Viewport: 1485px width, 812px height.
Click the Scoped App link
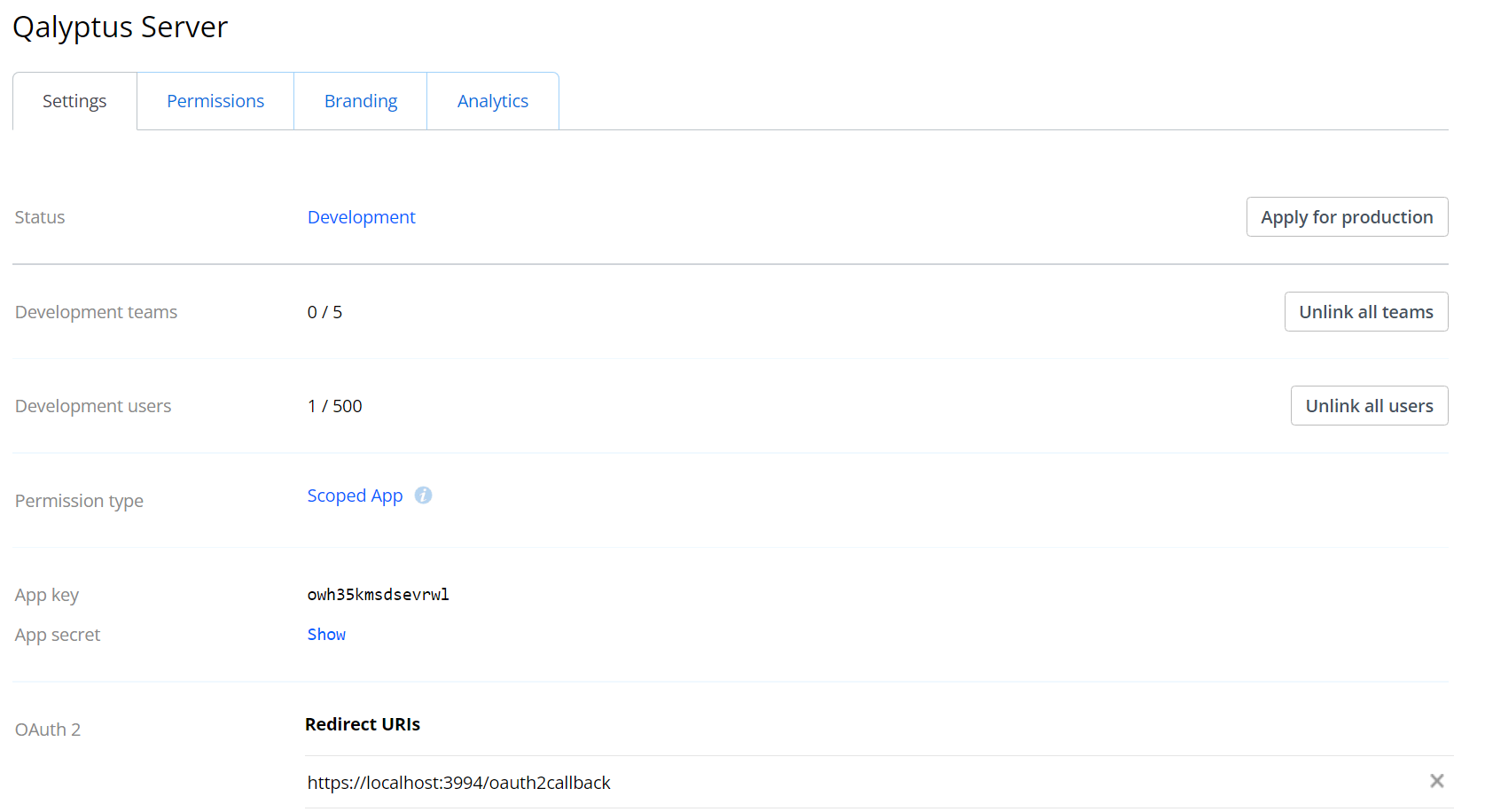point(355,495)
